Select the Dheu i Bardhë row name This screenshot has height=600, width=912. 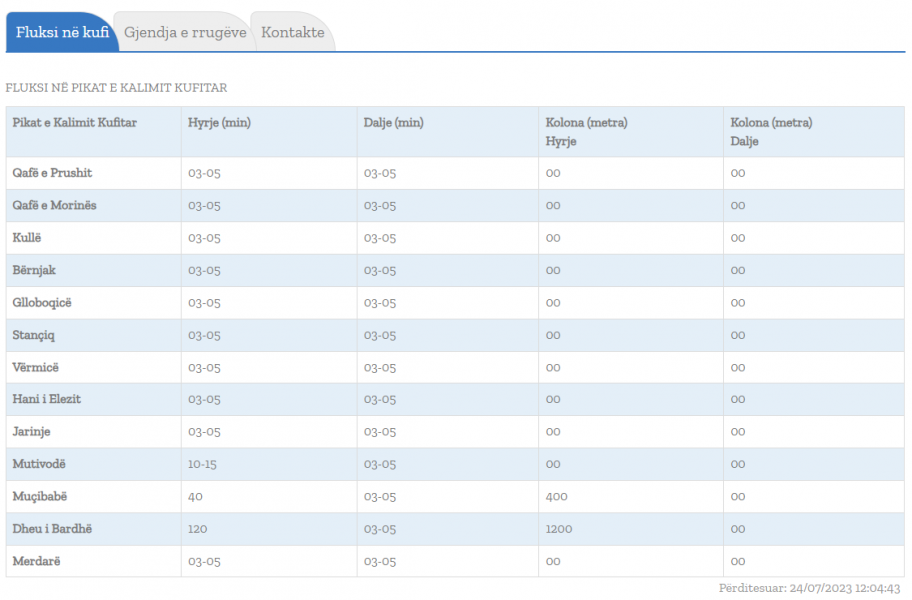click(52, 529)
